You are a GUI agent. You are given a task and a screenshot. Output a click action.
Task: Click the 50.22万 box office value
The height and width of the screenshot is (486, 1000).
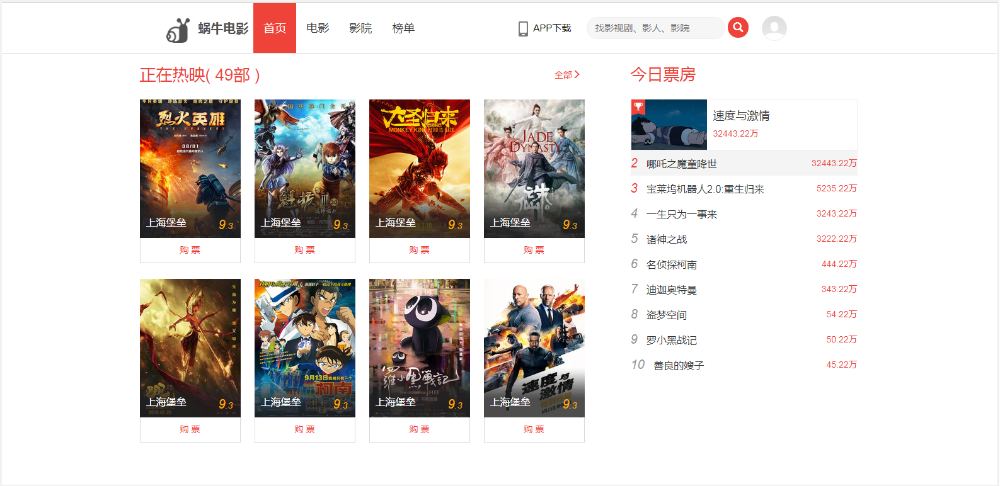point(841,339)
